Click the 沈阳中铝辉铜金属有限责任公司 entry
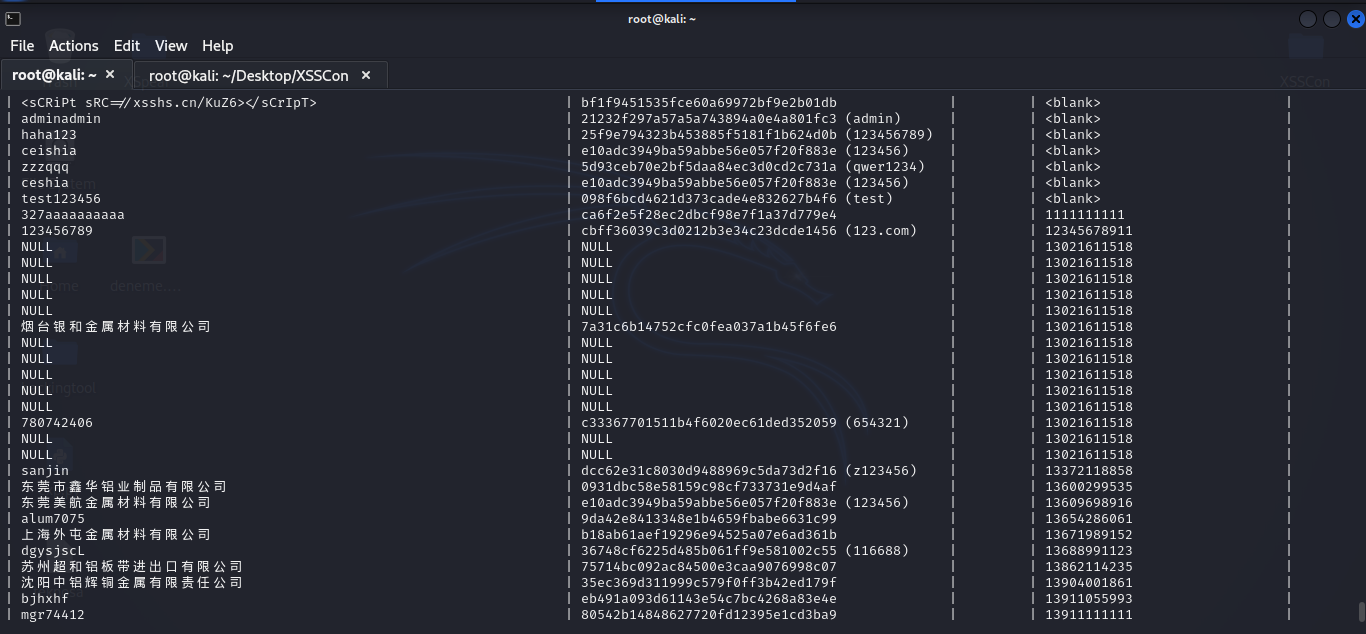1366x634 pixels. 132,583
